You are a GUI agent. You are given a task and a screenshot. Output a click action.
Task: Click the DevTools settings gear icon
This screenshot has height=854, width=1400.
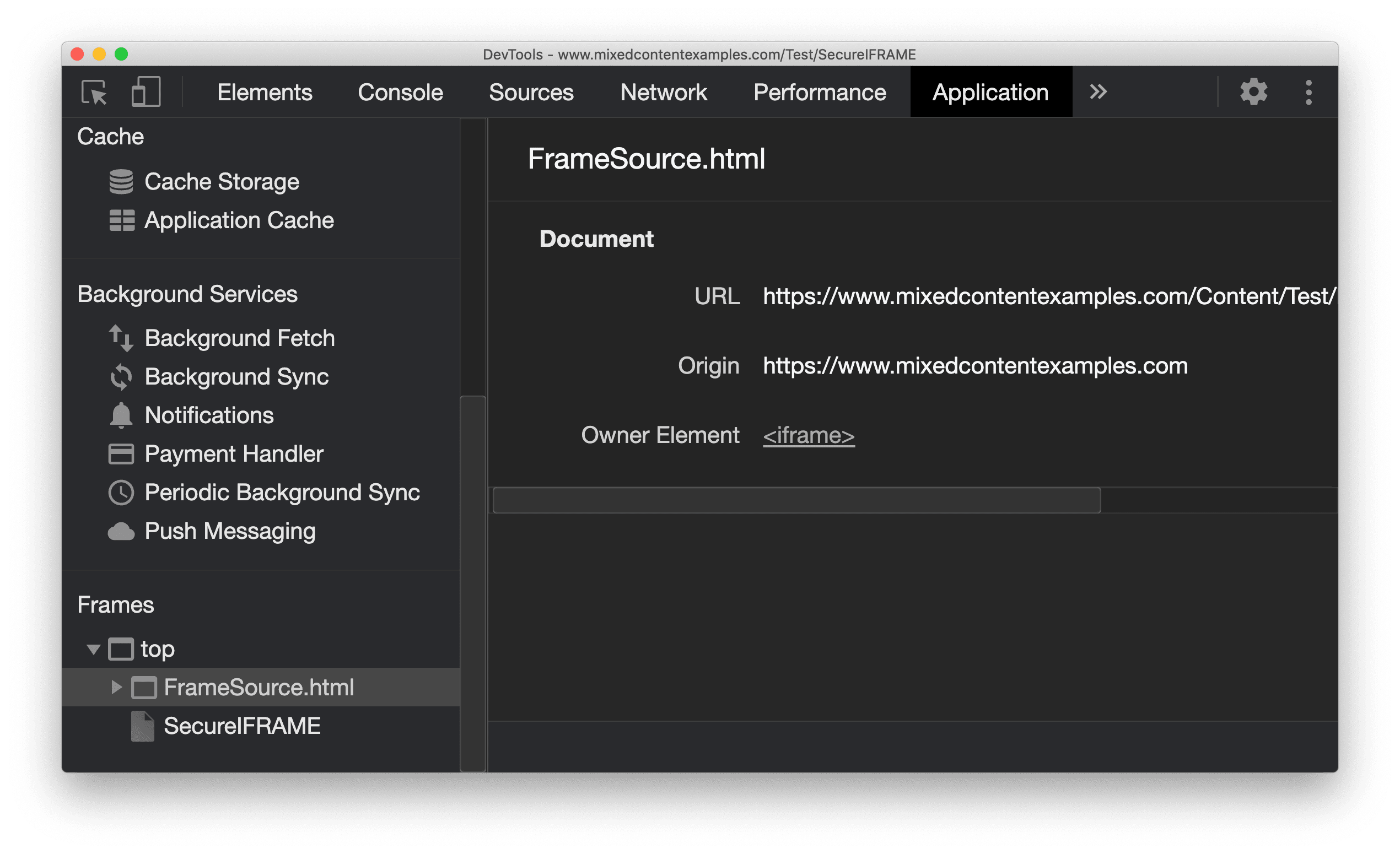pos(1253,91)
